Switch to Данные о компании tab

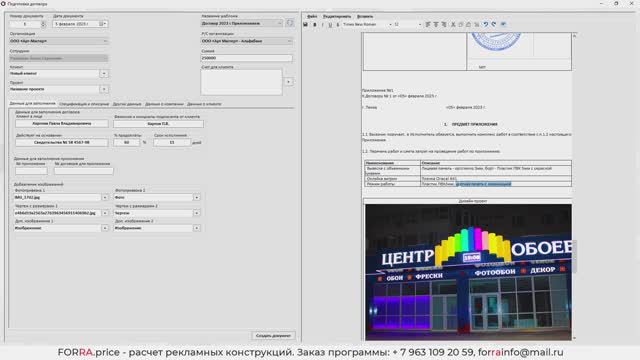click(x=164, y=104)
